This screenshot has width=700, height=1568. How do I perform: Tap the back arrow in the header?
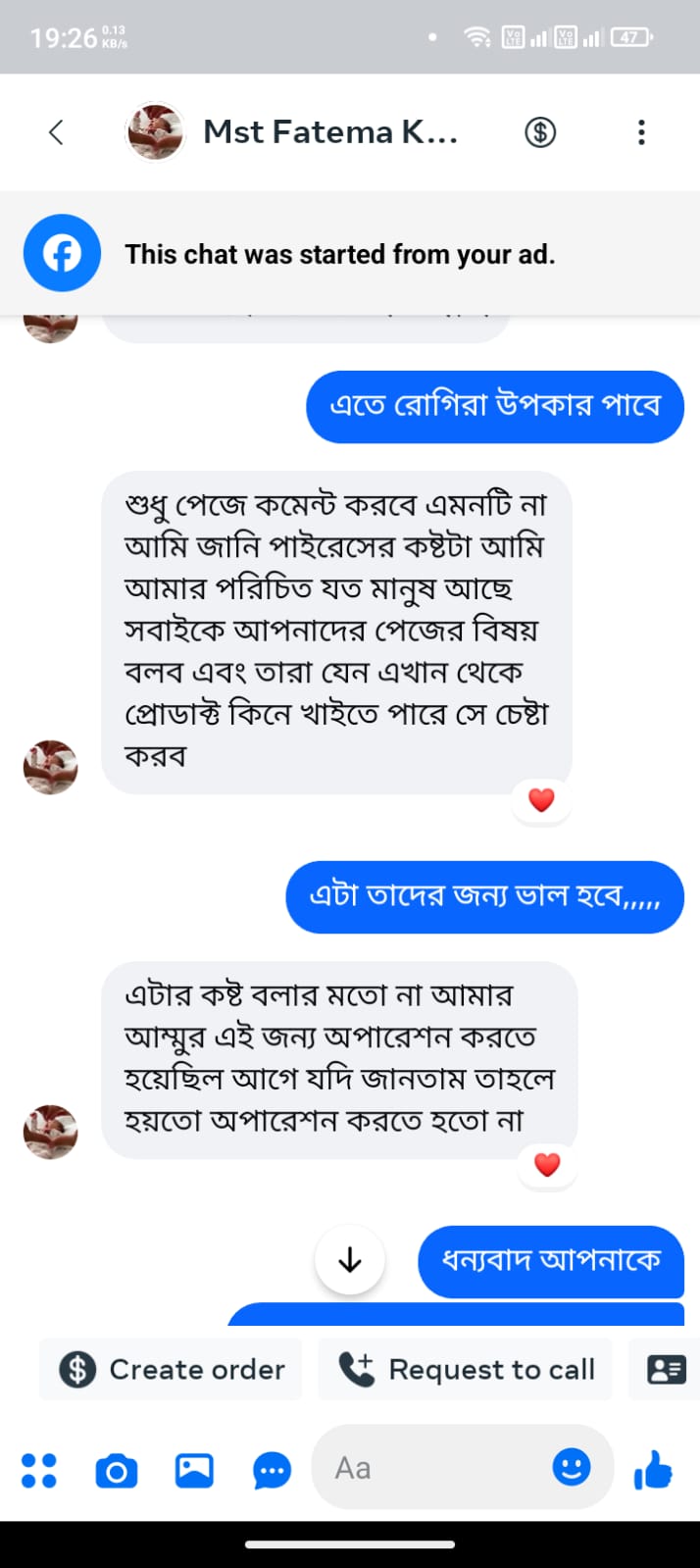(56, 132)
